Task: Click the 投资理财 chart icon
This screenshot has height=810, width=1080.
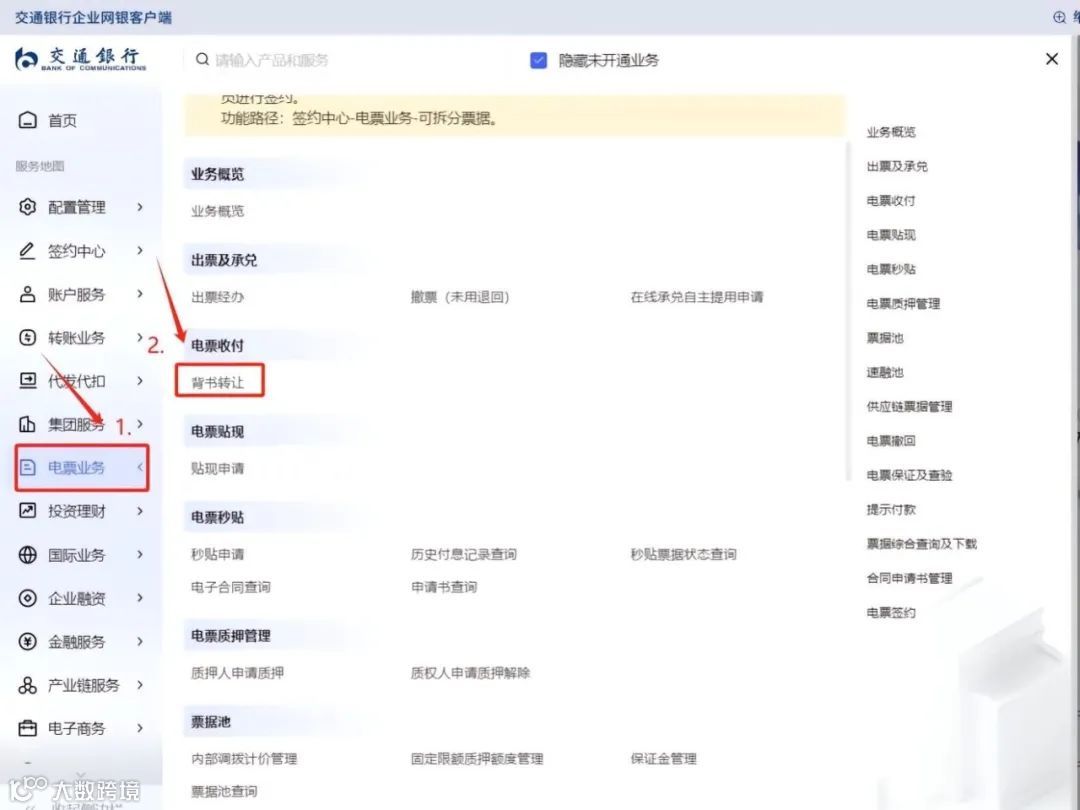Action: point(28,511)
